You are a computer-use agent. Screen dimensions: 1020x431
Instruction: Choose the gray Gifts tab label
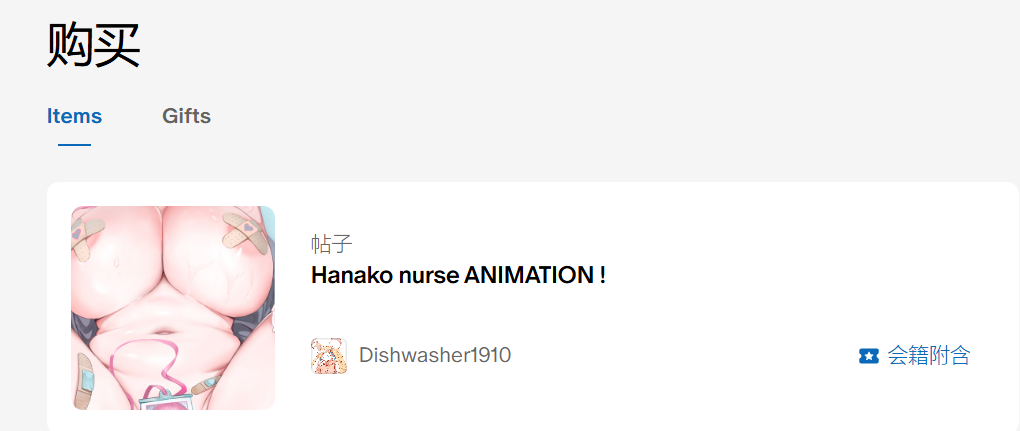[x=186, y=116]
